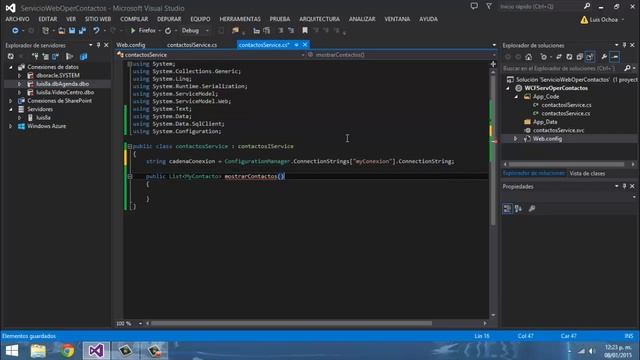The image size is (640, 360).
Task: Open Properties wrench icon in Solution Explorer
Action: (x=604, y=57)
